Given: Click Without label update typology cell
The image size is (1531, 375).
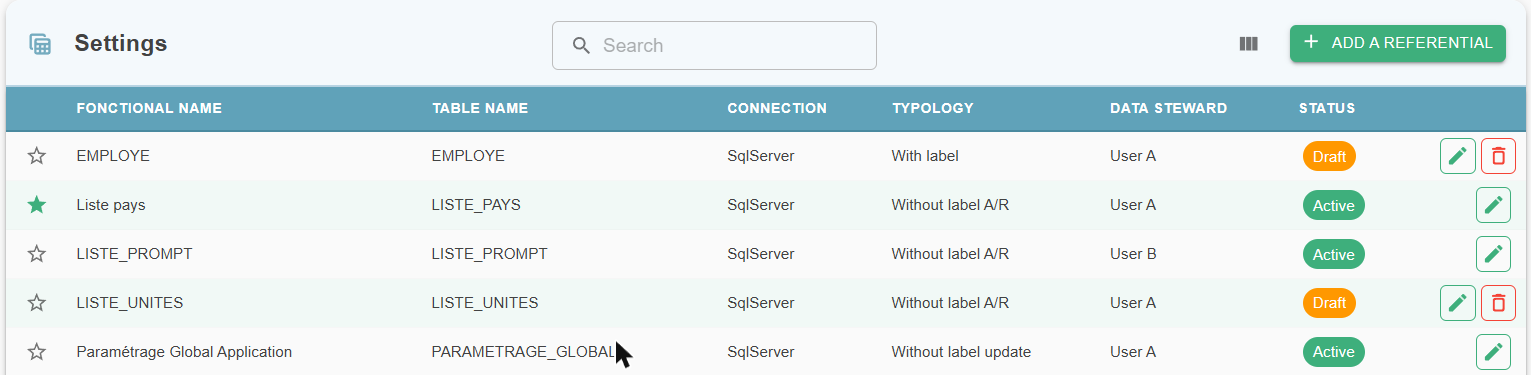Looking at the screenshot, I should tap(961, 352).
